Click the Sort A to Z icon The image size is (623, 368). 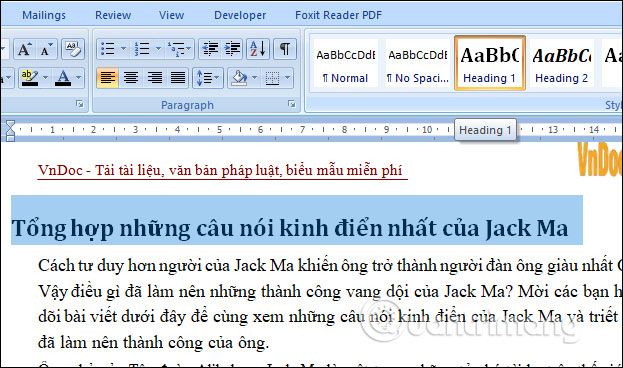tap(258, 49)
